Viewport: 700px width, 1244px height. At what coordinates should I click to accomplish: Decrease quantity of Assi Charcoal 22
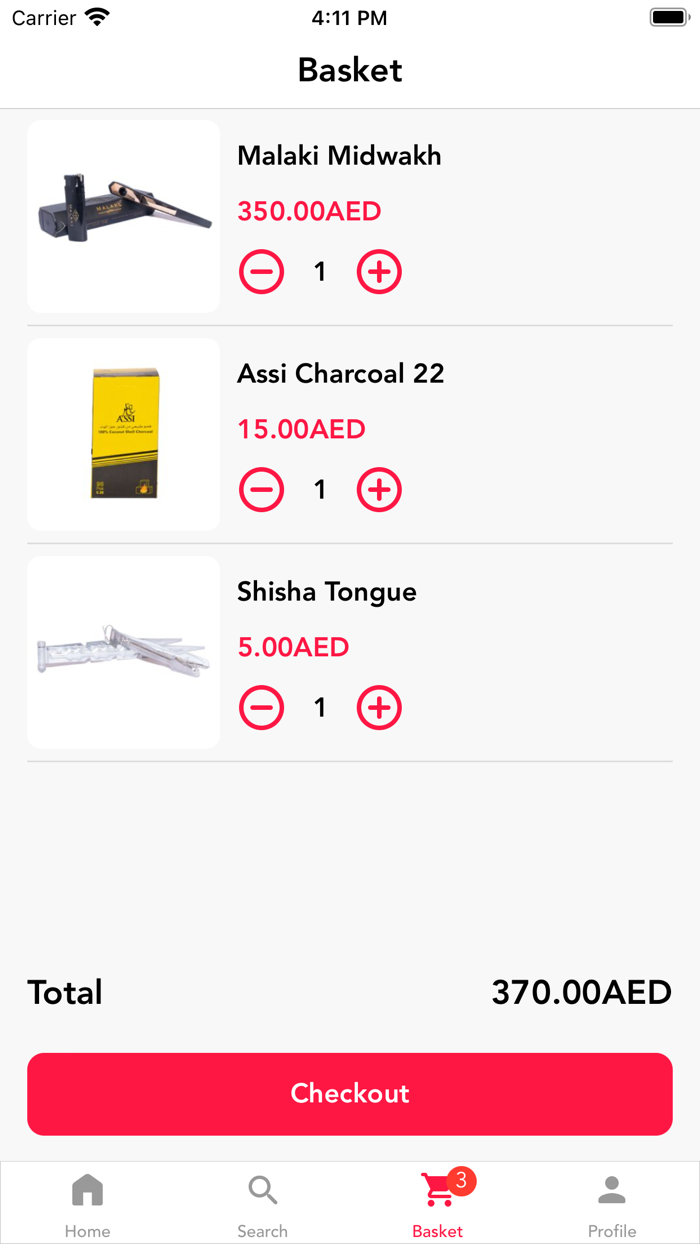pos(261,489)
